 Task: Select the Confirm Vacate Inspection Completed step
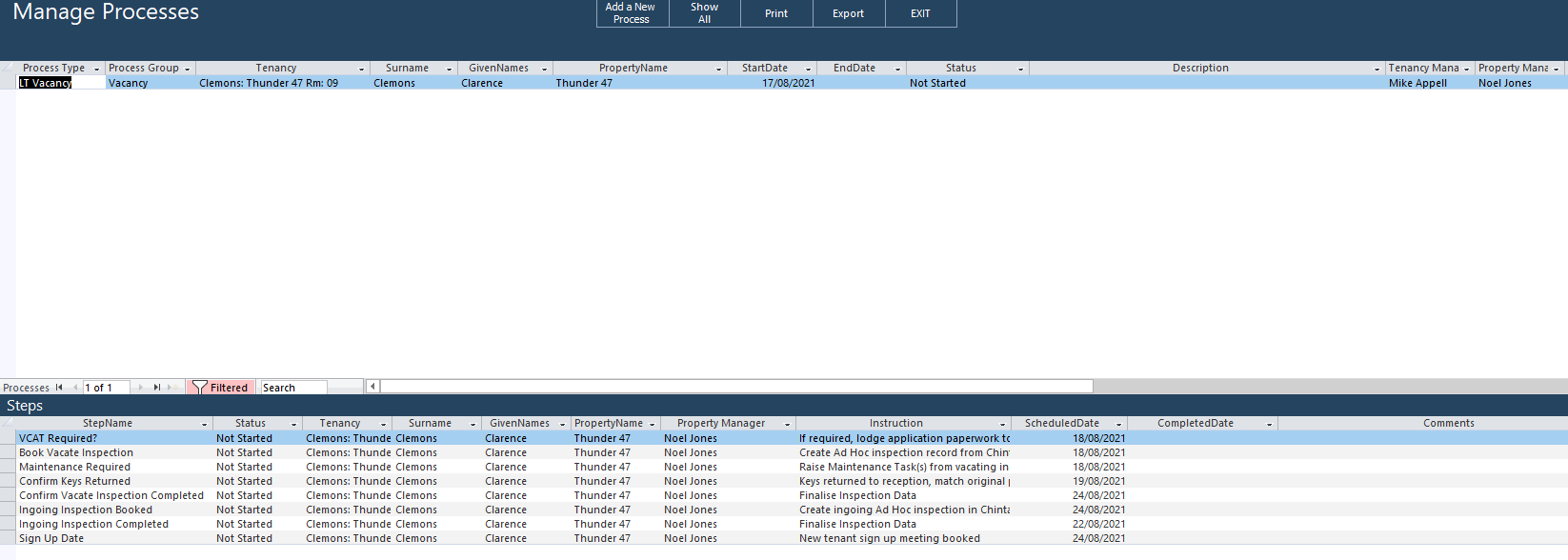click(x=114, y=495)
